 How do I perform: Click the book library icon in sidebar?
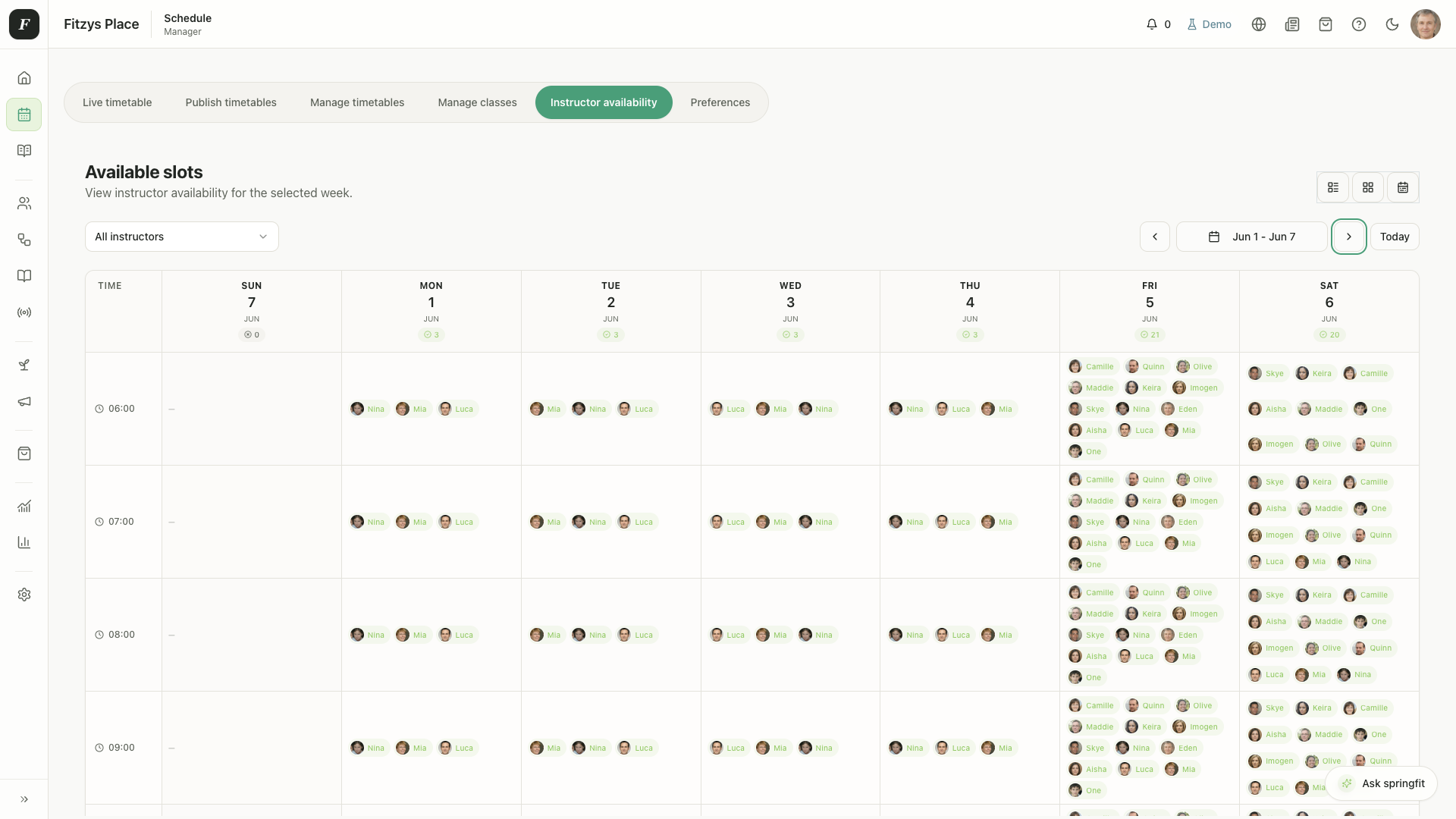pyautogui.click(x=24, y=276)
